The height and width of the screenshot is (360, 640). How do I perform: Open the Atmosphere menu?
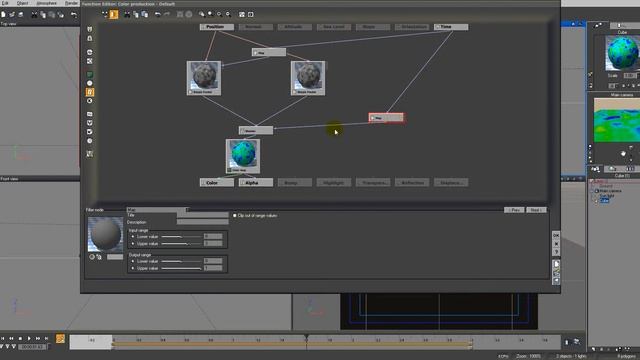point(47,3)
